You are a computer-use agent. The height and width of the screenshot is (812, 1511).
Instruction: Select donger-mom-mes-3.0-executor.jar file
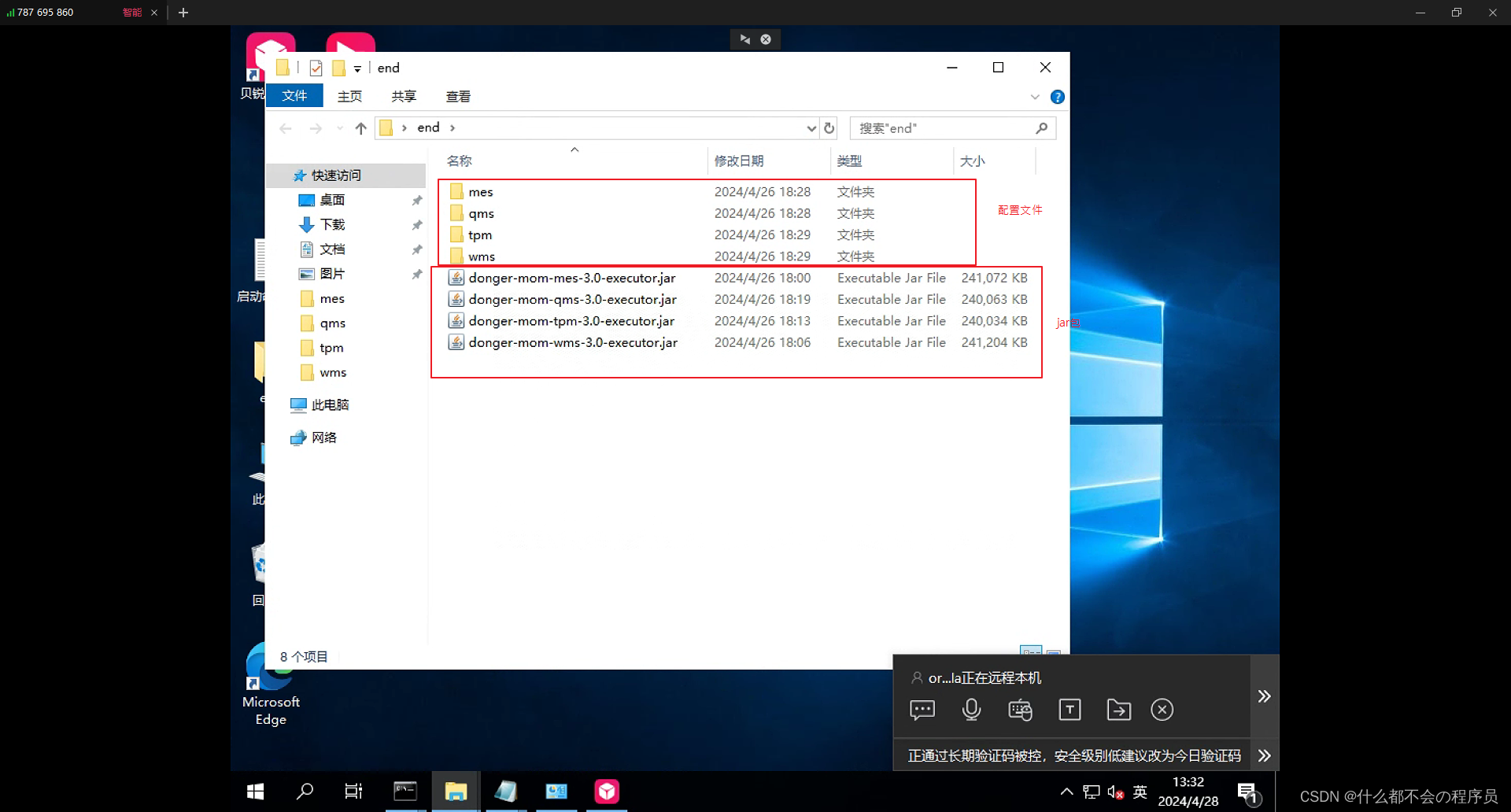point(571,278)
